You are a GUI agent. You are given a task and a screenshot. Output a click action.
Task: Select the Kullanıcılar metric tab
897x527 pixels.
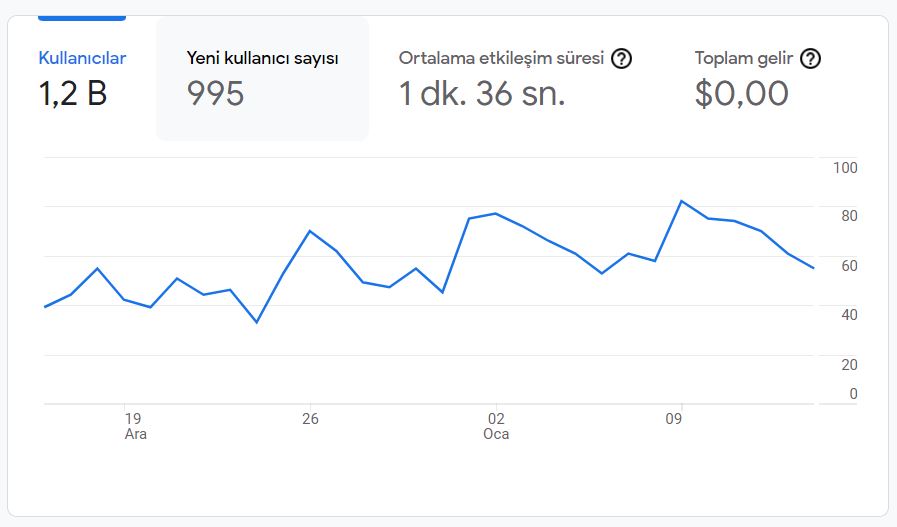click(x=82, y=58)
